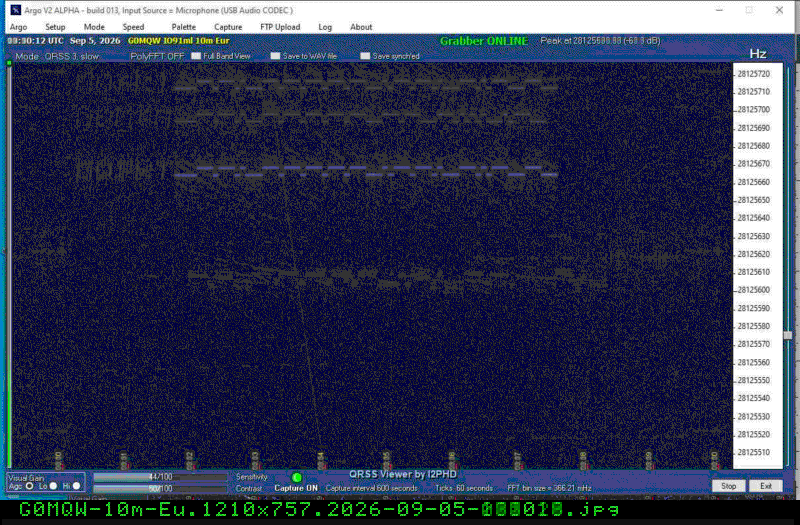Open the Speed menu

point(133,27)
